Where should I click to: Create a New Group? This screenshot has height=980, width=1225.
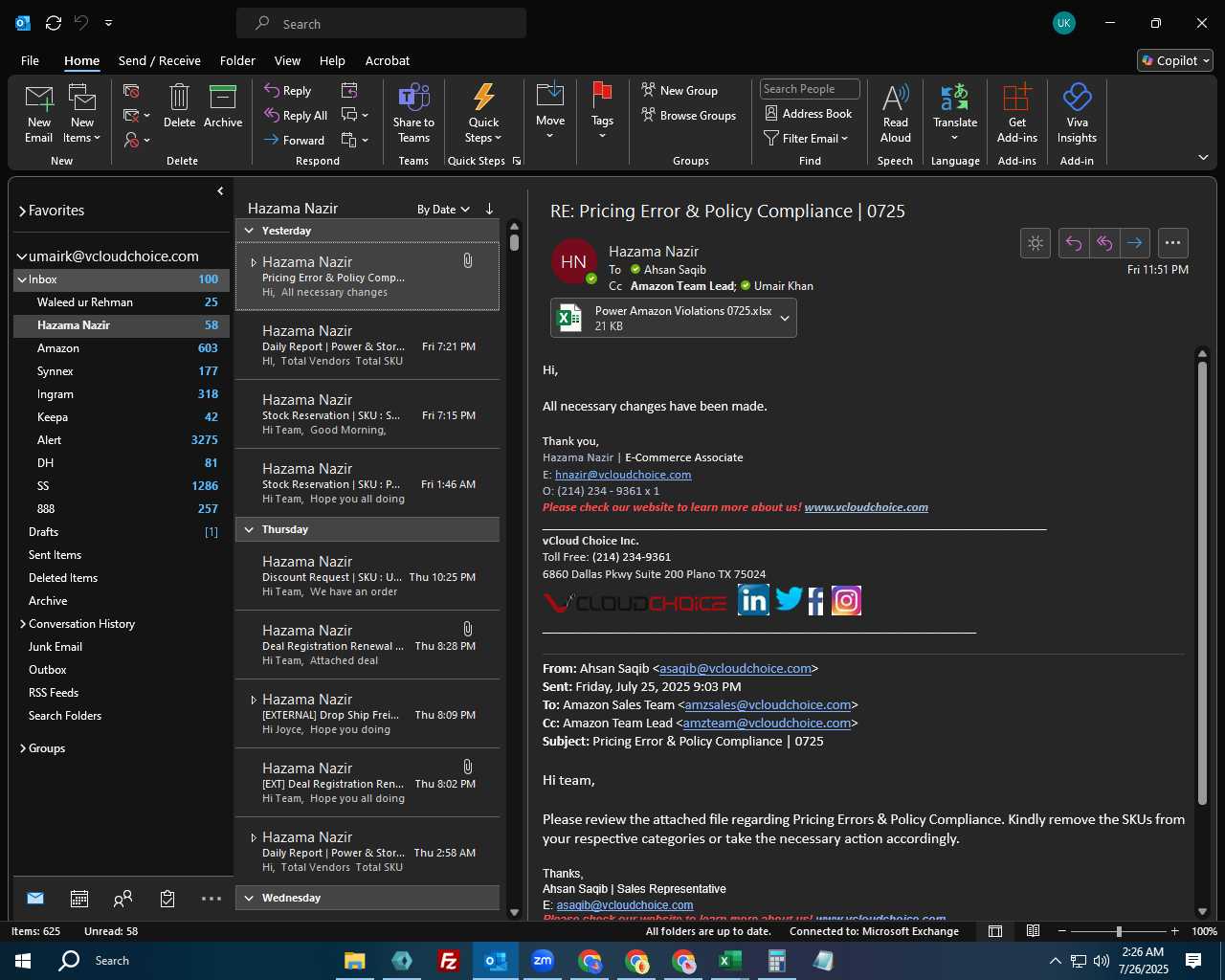coord(679,90)
